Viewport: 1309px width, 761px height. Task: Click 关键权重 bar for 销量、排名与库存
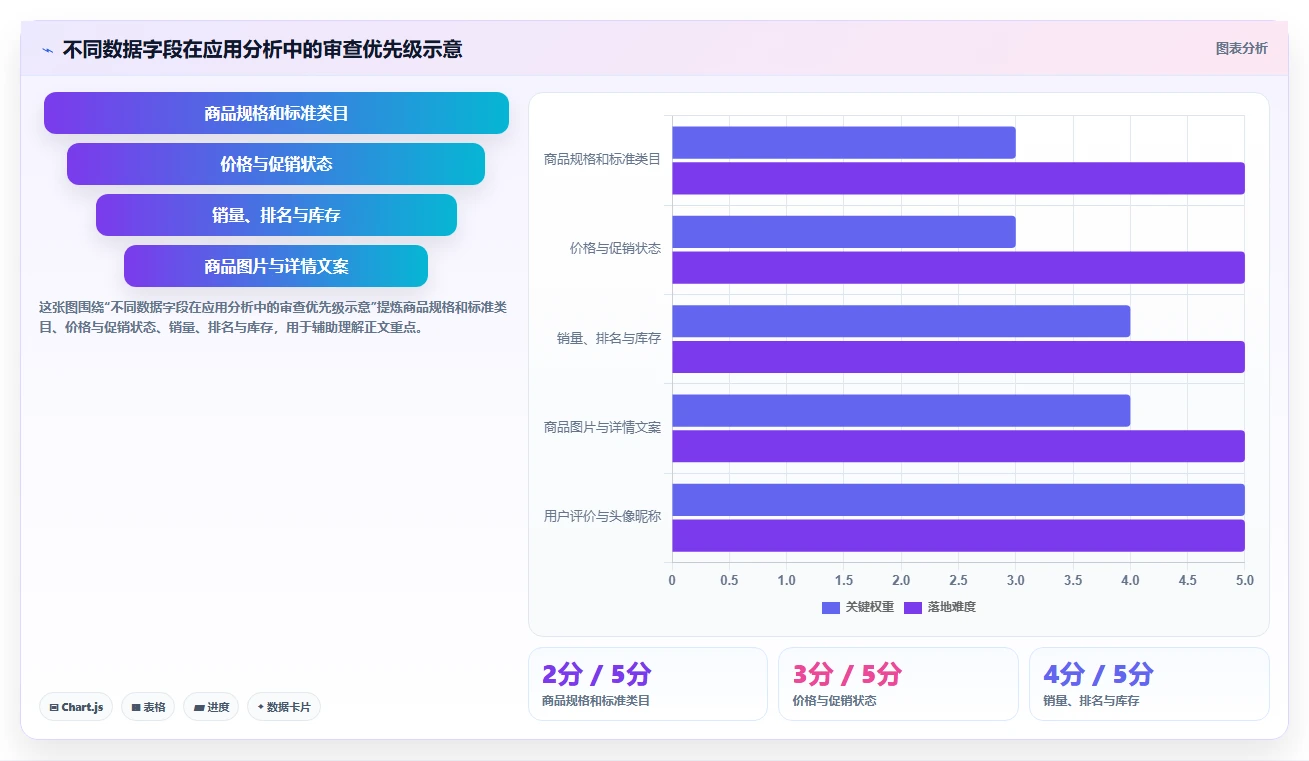(x=901, y=321)
